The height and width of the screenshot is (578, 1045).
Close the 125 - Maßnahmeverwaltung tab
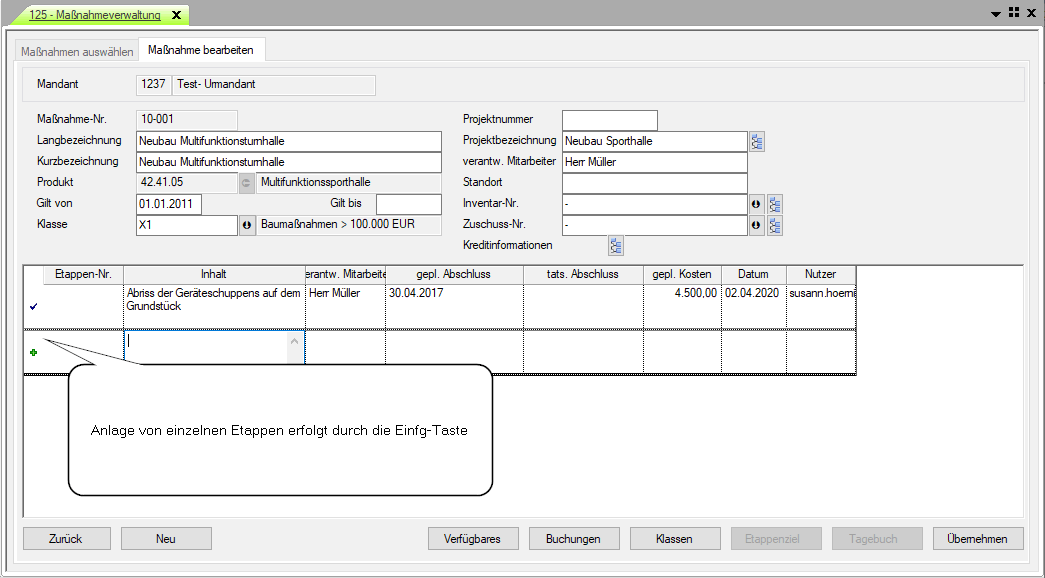pos(176,15)
